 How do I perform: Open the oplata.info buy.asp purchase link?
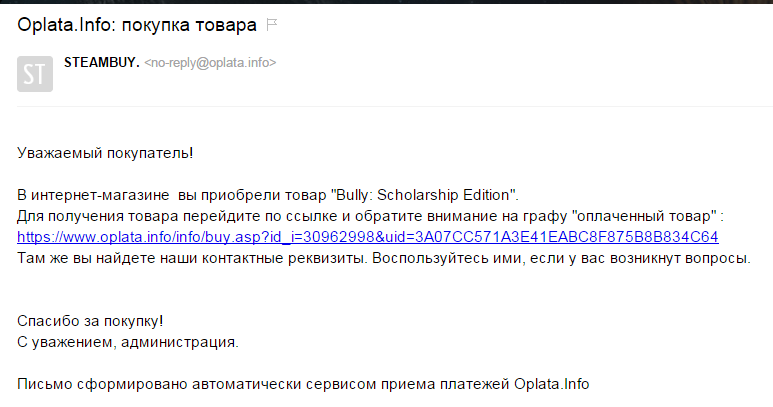tap(368, 237)
